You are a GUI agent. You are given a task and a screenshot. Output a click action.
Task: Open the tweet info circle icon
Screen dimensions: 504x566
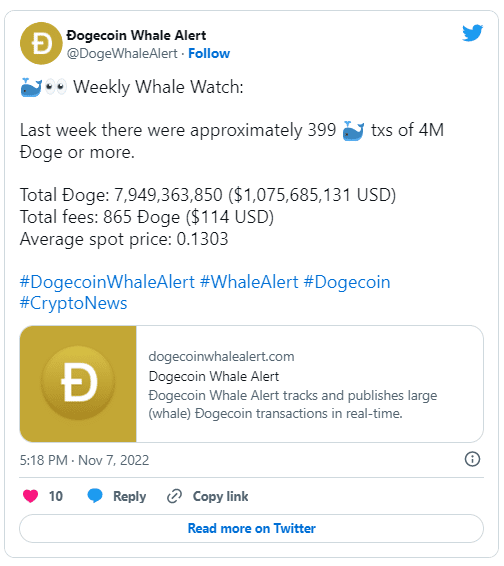(472, 459)
